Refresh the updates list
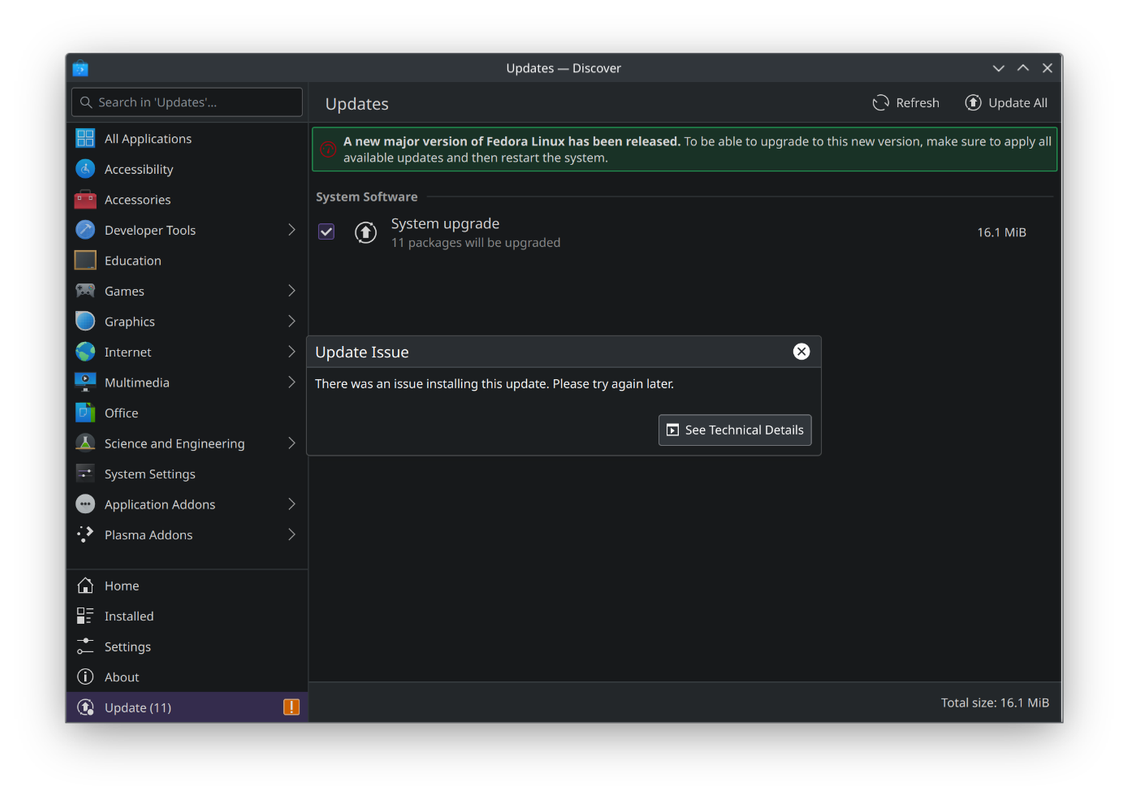This screenshot has height=800, width=1127. 906,103
